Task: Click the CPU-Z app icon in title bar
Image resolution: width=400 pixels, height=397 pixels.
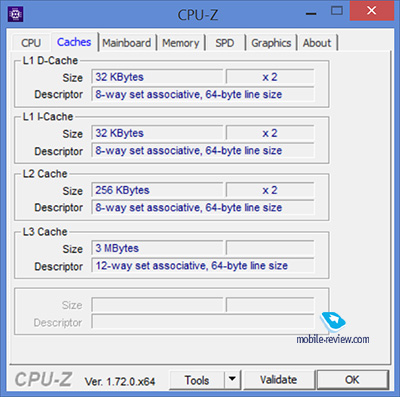Action: pyautogui.click(x=15, y=14)
